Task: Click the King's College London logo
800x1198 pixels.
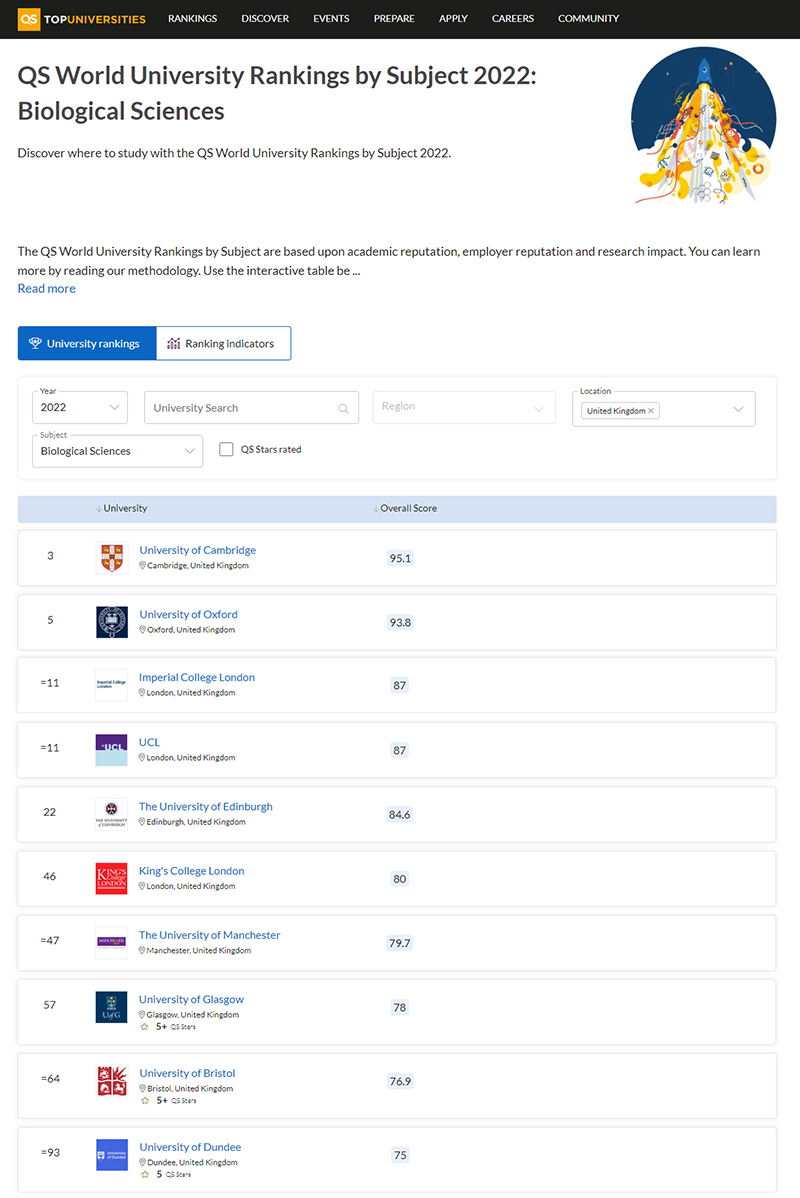Action: 112,878
